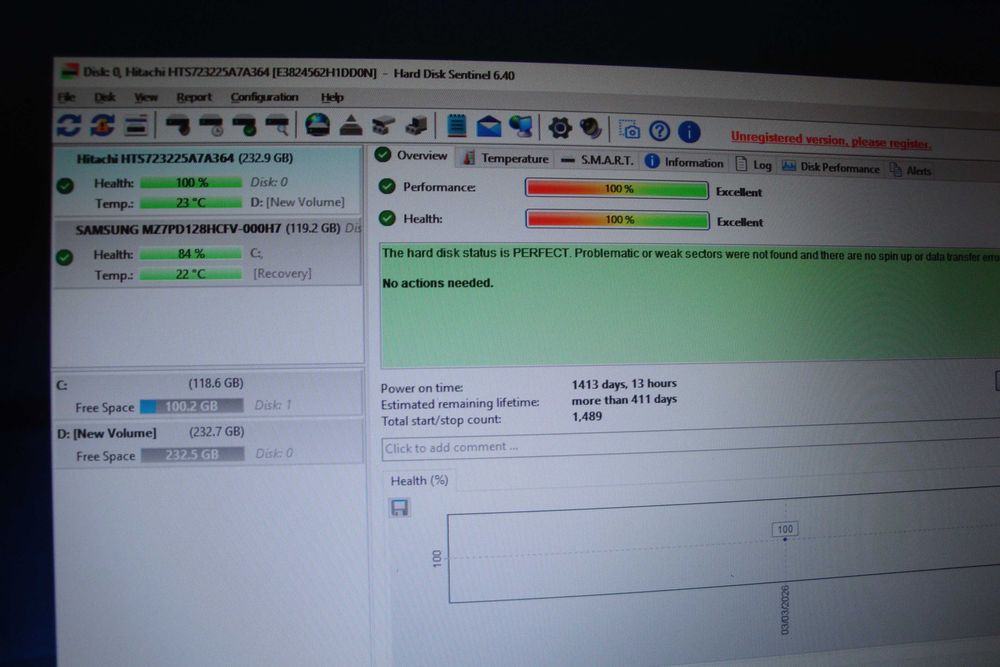
Task: Click the camera screenshot capture icon
Action: tap(631, 131)
